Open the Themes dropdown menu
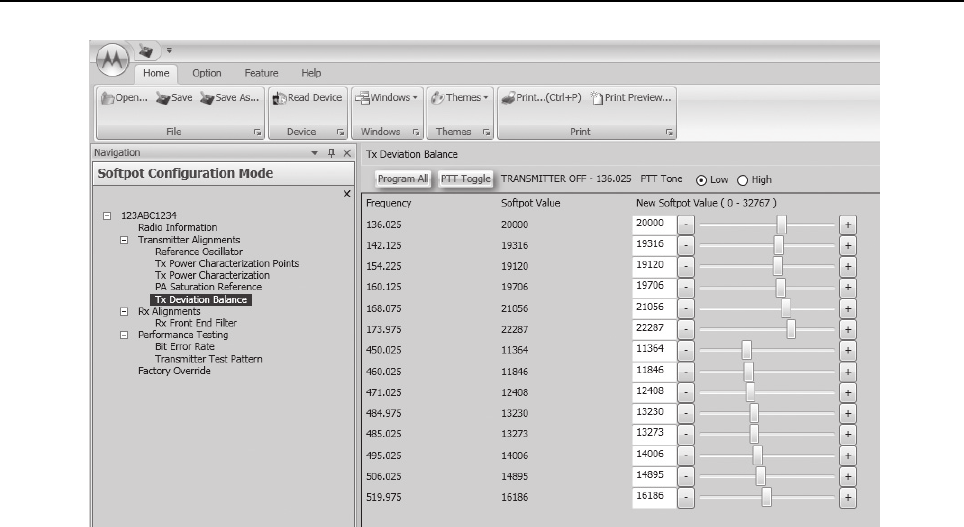 459,98
